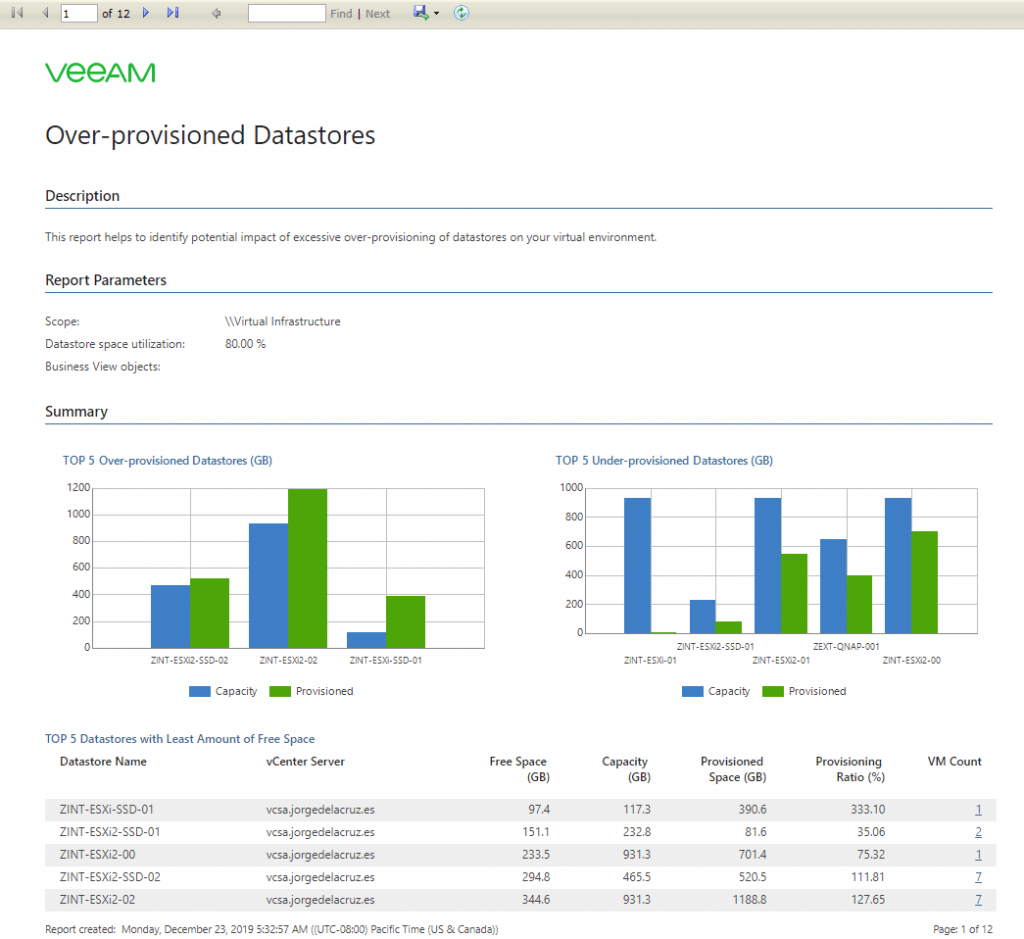Click back to parent report arrow
This screenshot has height=939, width=1024.
216,13
